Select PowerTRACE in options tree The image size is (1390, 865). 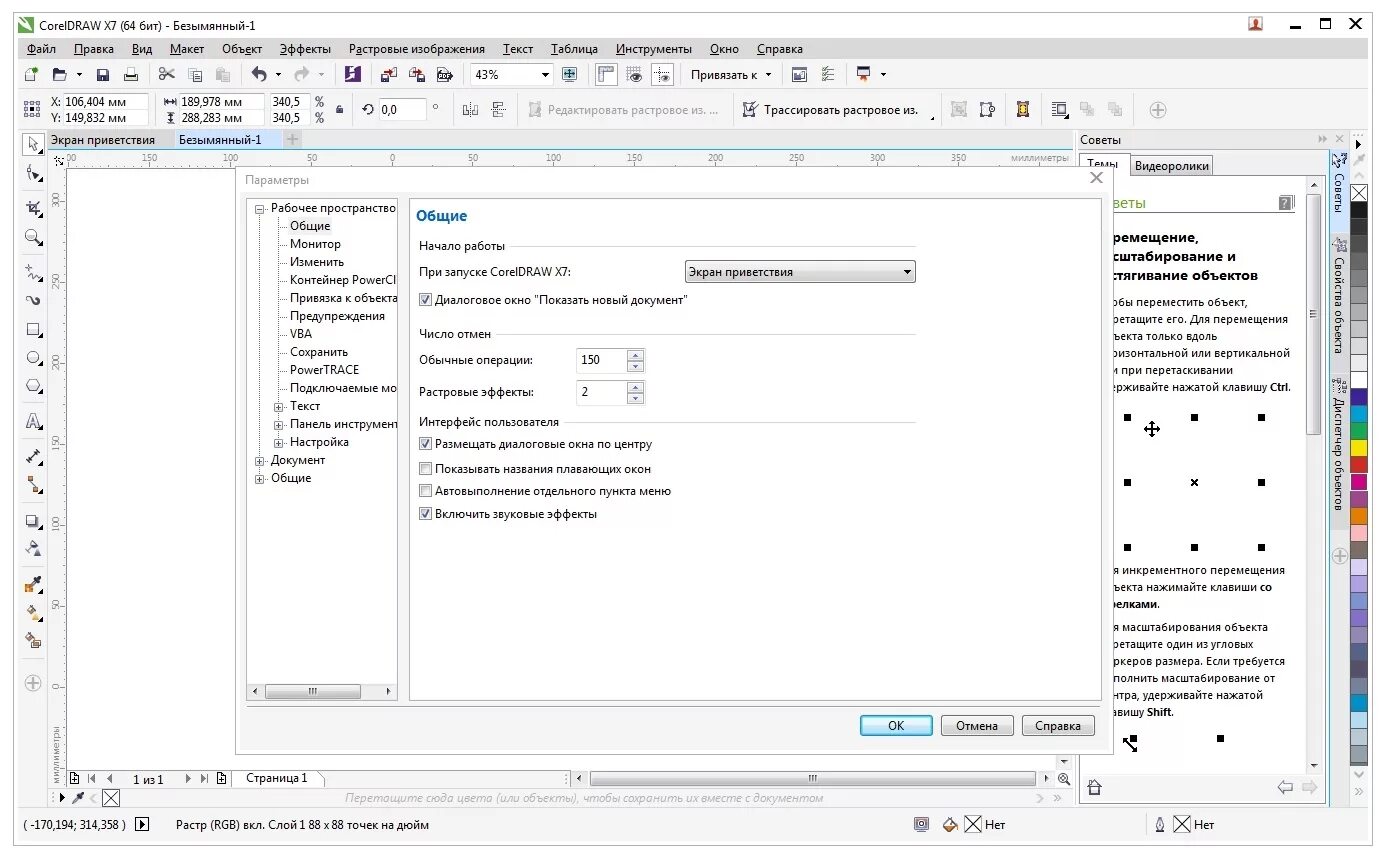324,370
